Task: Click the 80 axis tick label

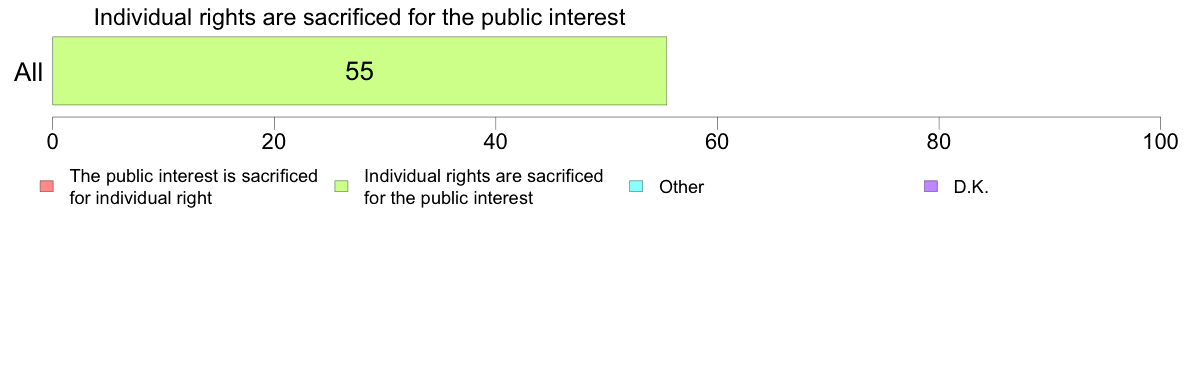Action: point(939,141)
